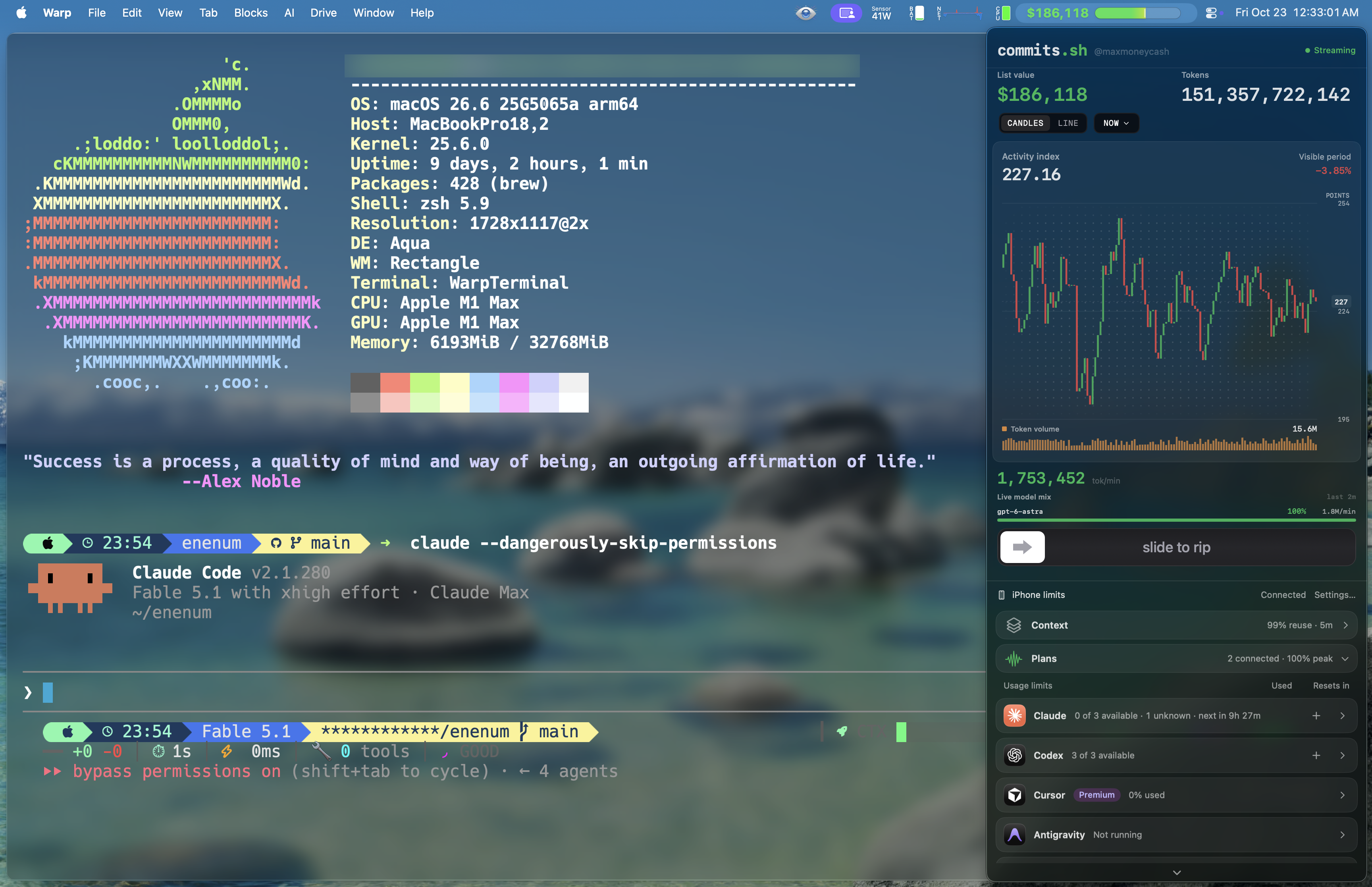Click the NET network graph icon
The height and width of the screenshot is (887, 1372).
tap(960, 13)
